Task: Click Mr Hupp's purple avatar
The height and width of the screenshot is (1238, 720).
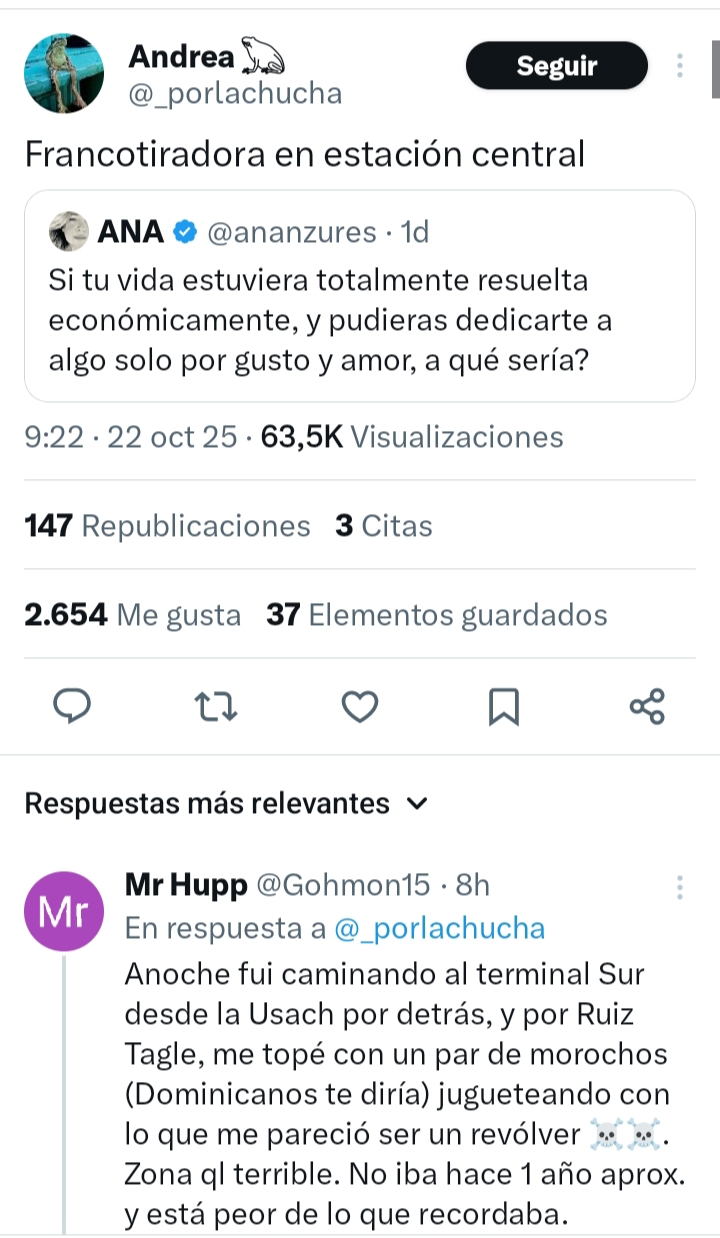Action: (63, 911)
